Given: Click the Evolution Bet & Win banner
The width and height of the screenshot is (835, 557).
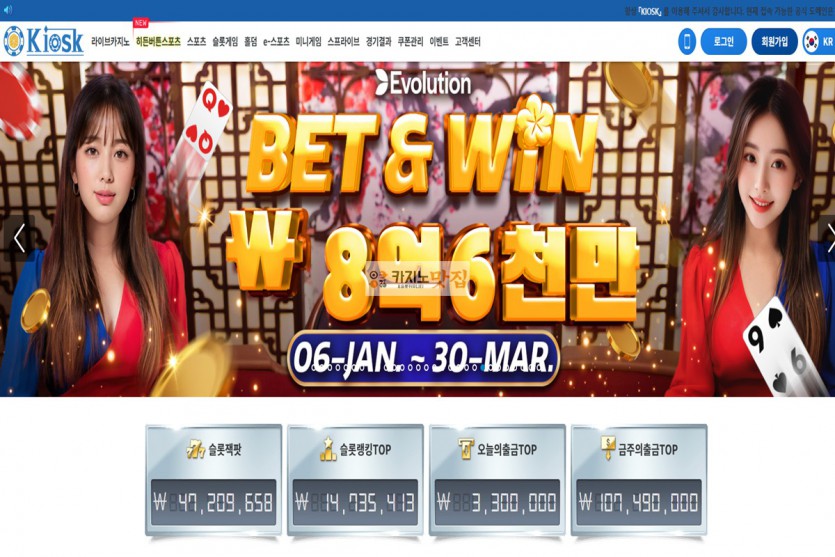Looking at the screenshot, I should point(418,229).
